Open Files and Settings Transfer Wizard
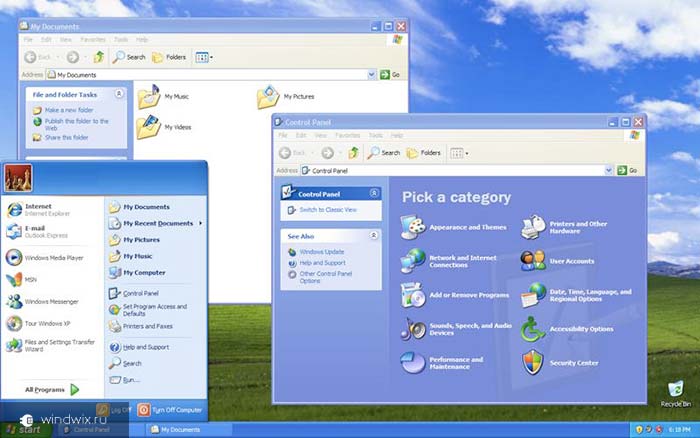The height and width of the screenshot is (438, 700). [x=50, y=345]
